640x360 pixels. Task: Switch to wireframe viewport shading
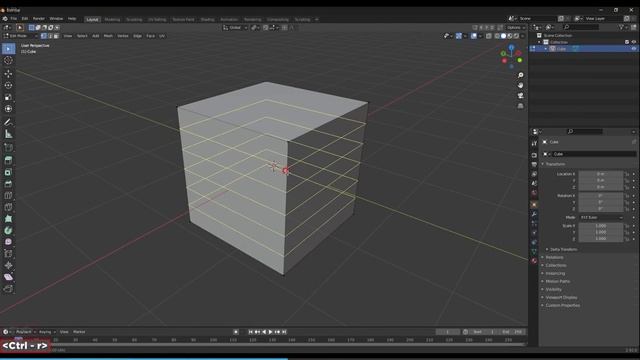(x=497, y=36)
